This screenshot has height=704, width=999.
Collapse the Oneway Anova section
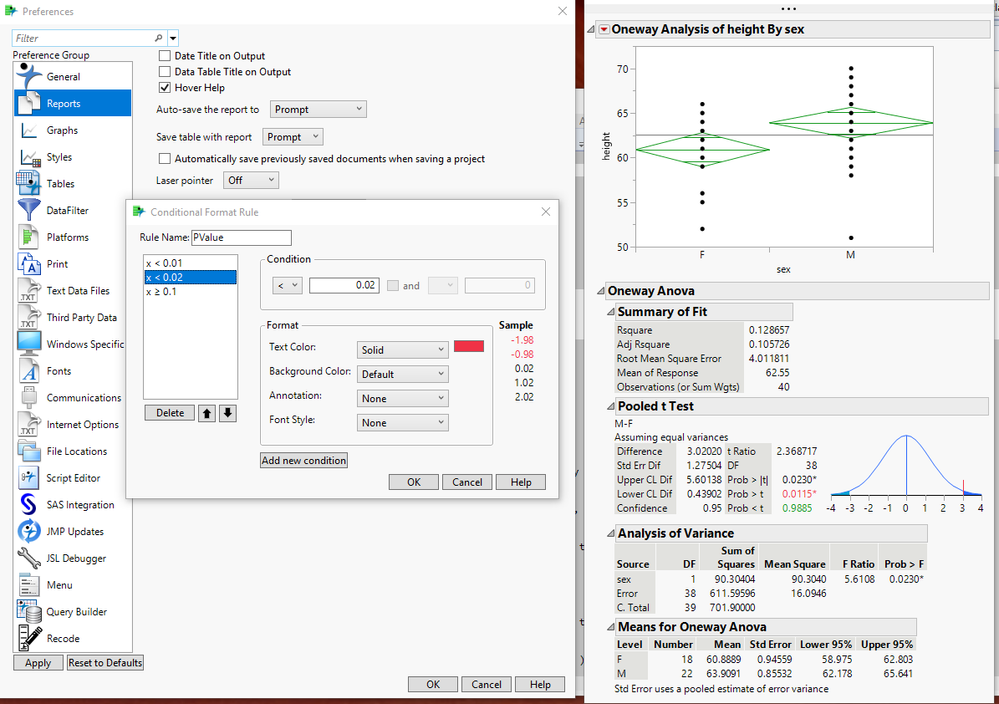coord(600,291)
